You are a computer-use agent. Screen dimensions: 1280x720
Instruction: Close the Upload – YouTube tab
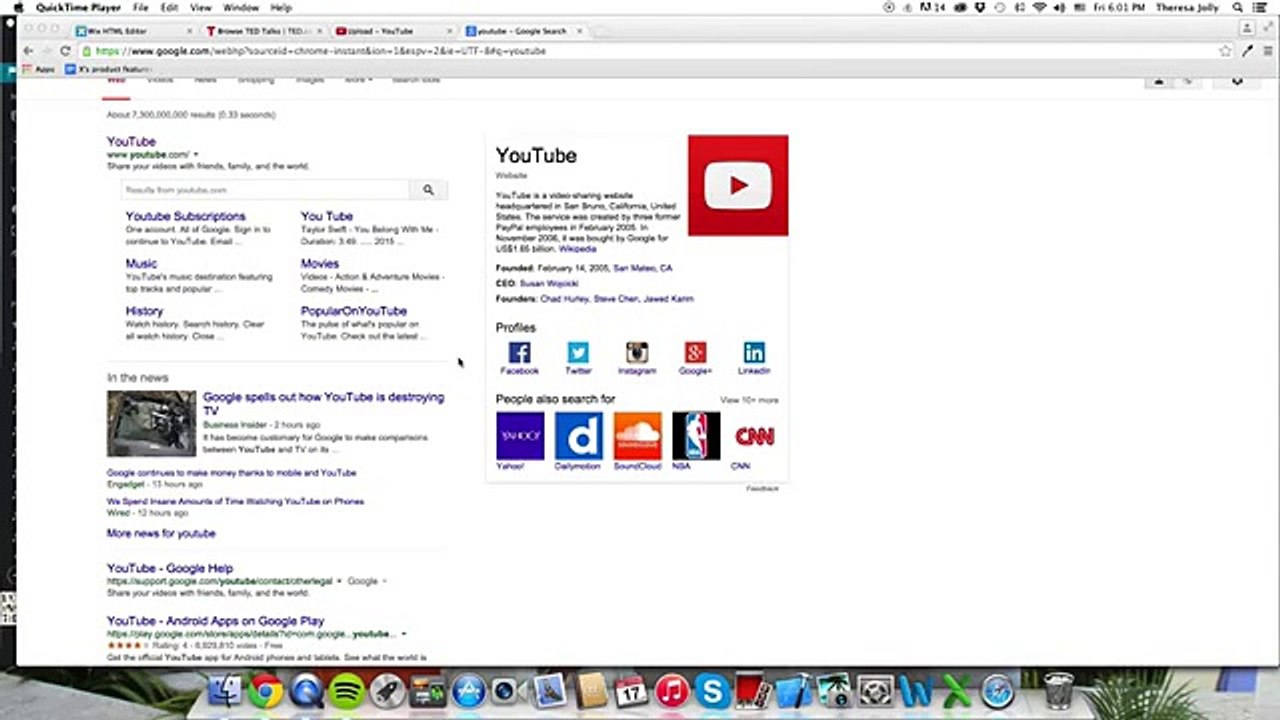tap(448, 31)
